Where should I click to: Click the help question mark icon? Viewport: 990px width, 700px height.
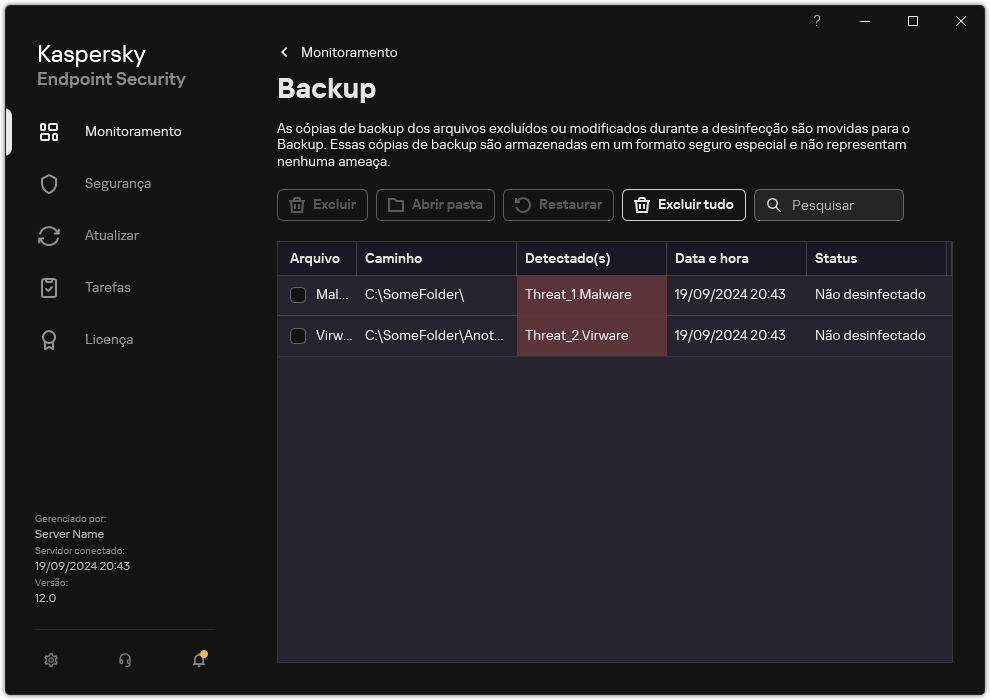pos(816,21)
